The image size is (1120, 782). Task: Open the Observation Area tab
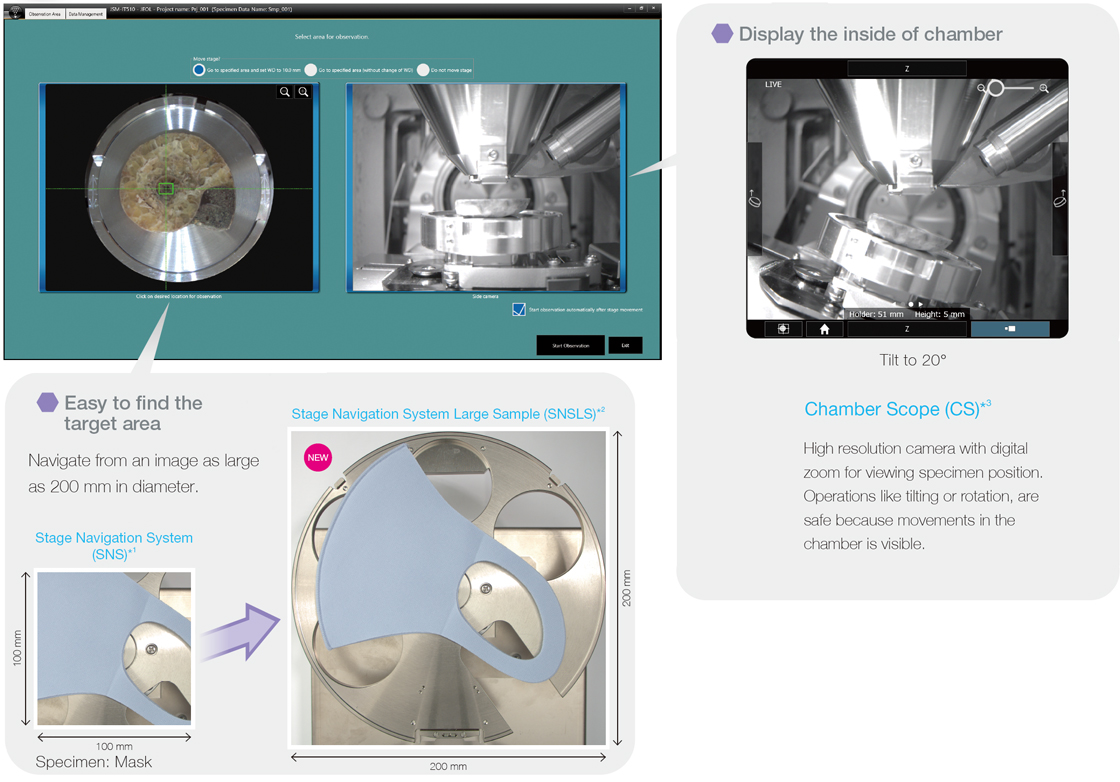[x=42, y=14]
